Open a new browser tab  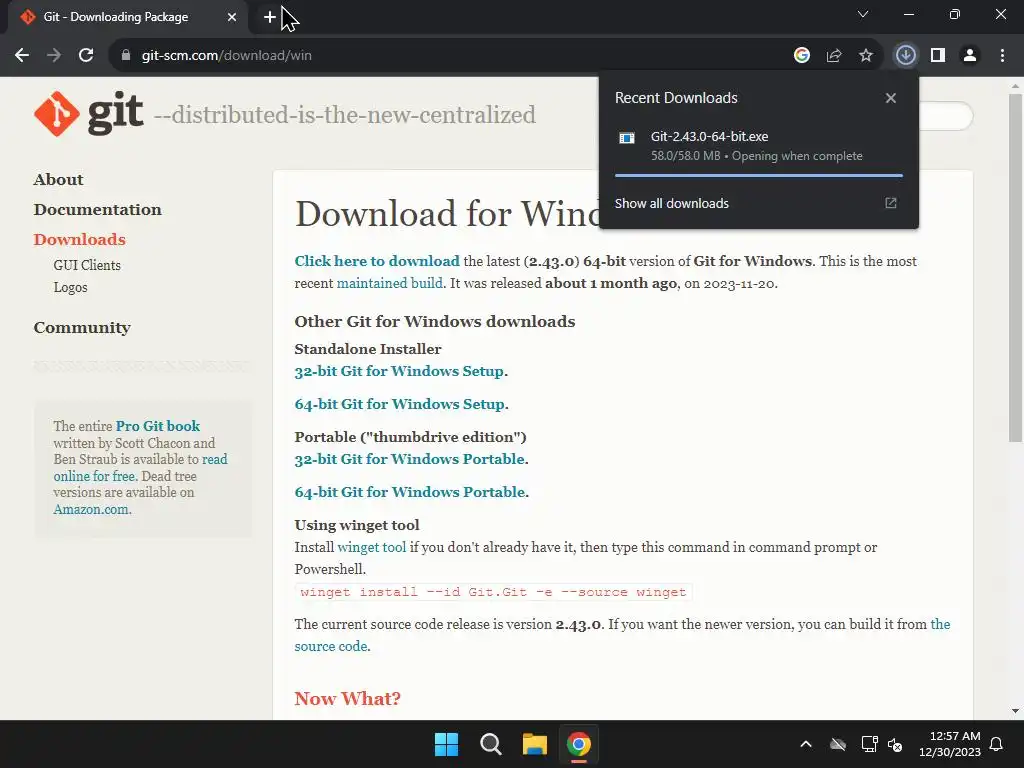[x=270, y=17]
